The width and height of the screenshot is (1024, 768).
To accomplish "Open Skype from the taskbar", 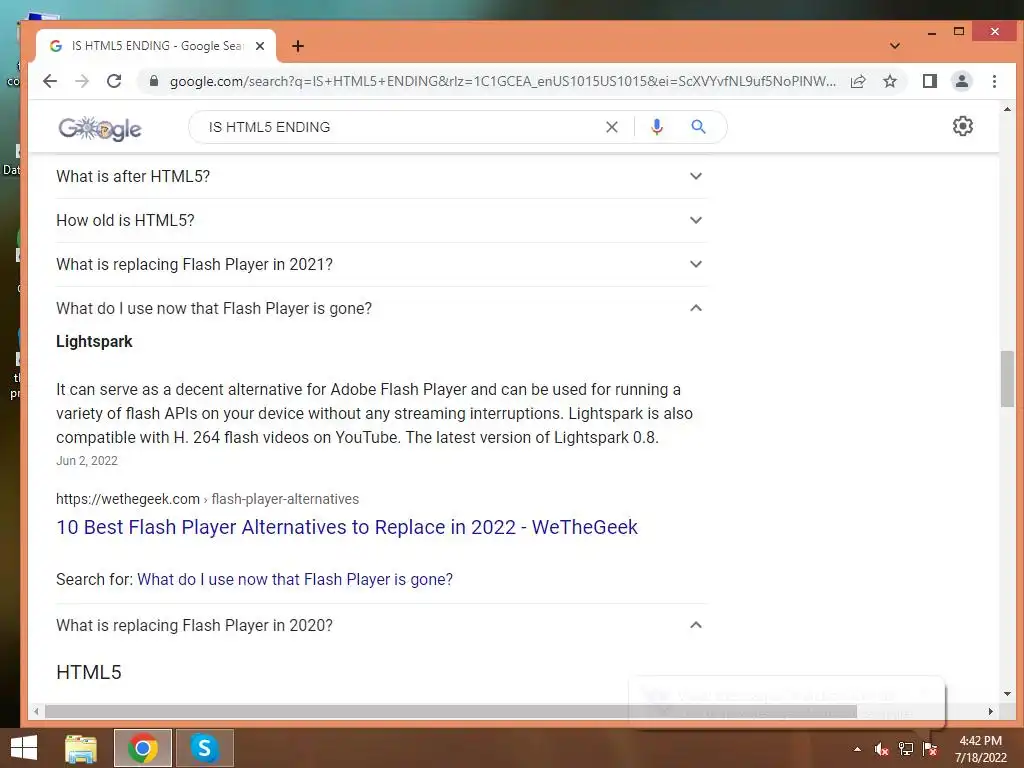I will tap(204, 748).
